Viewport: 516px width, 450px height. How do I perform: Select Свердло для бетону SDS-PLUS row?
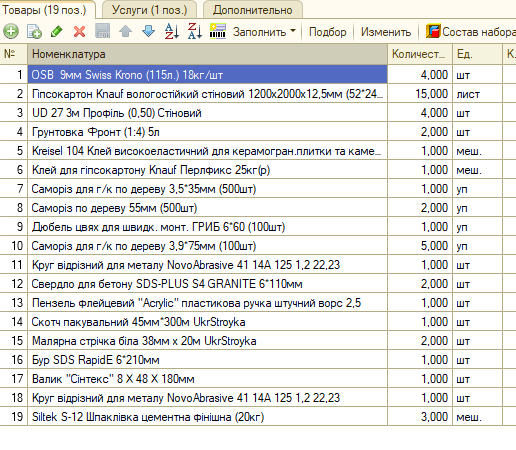coord(207,284)
